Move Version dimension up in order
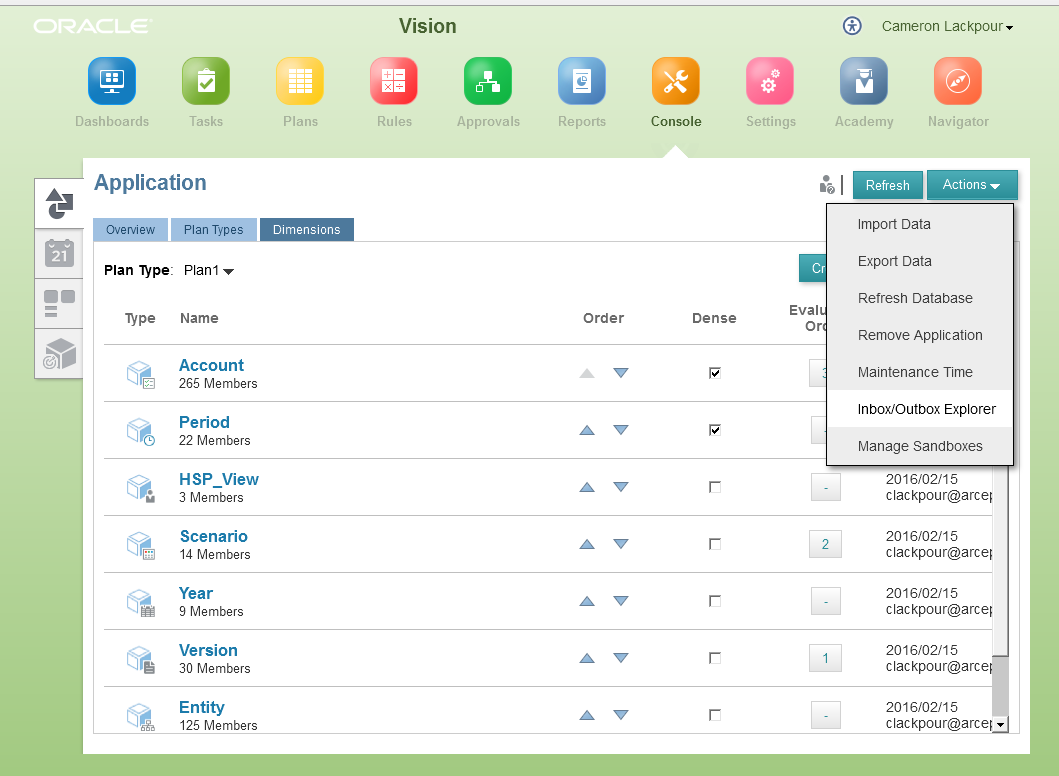The height and width of the screenshot is (776, 1059). (x=587, y=658)
